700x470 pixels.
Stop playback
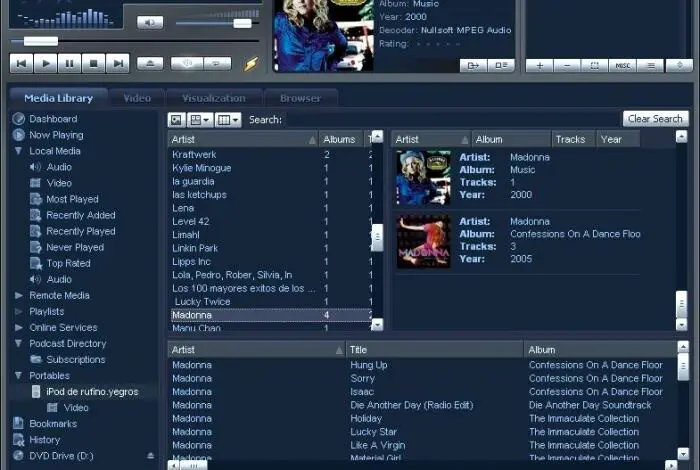[x=93, y=63]
